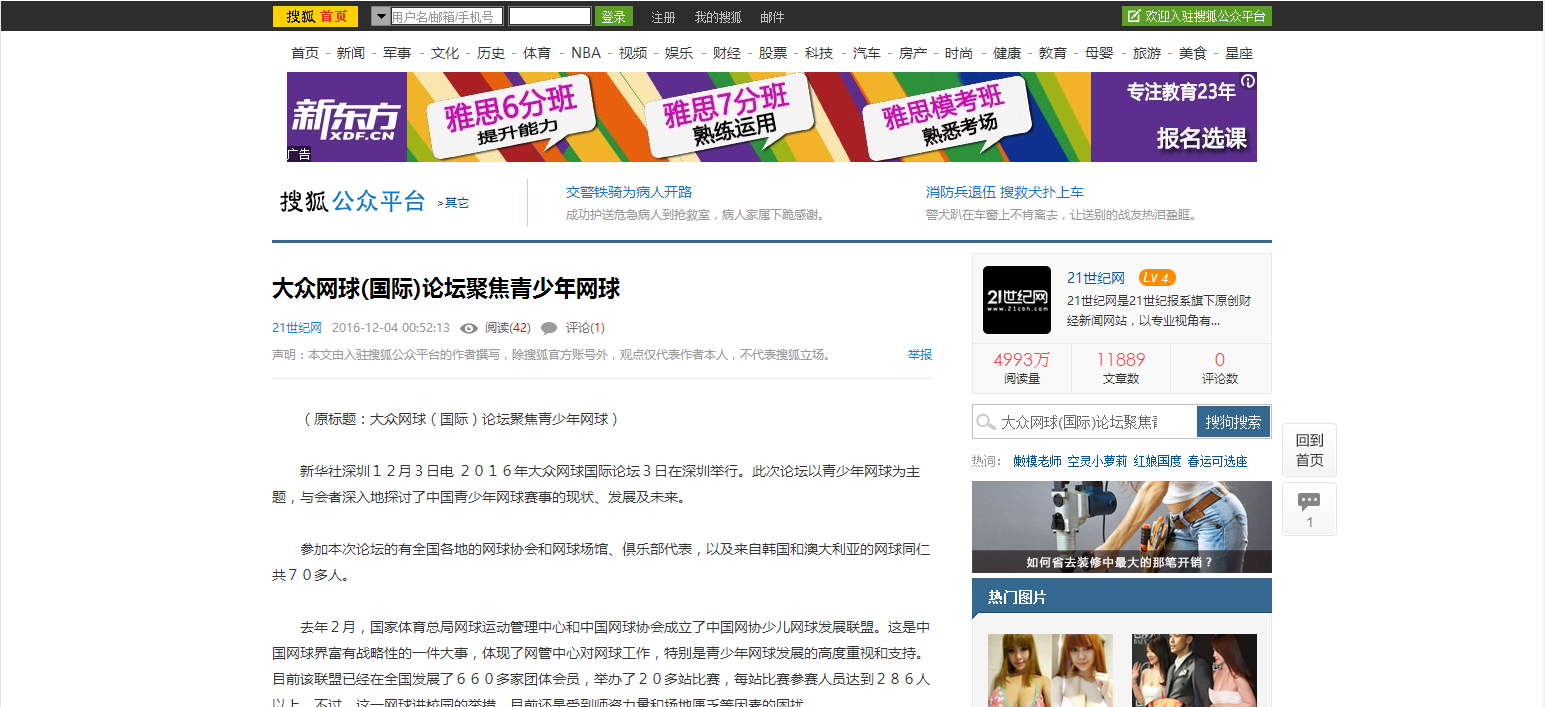This screenshot has width=1545, height=707.
Task: Click the ad info icon on banner
Action: (1247, 82)
